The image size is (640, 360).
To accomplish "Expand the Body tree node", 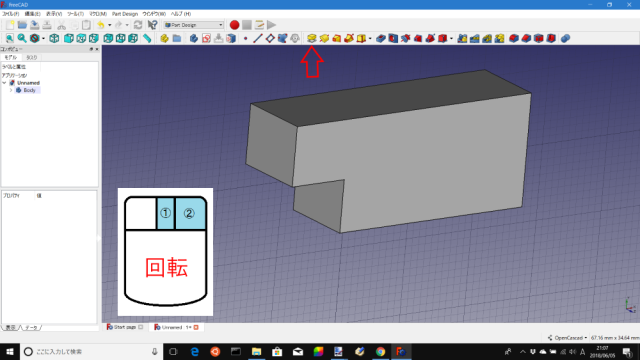I will point(11,90).
